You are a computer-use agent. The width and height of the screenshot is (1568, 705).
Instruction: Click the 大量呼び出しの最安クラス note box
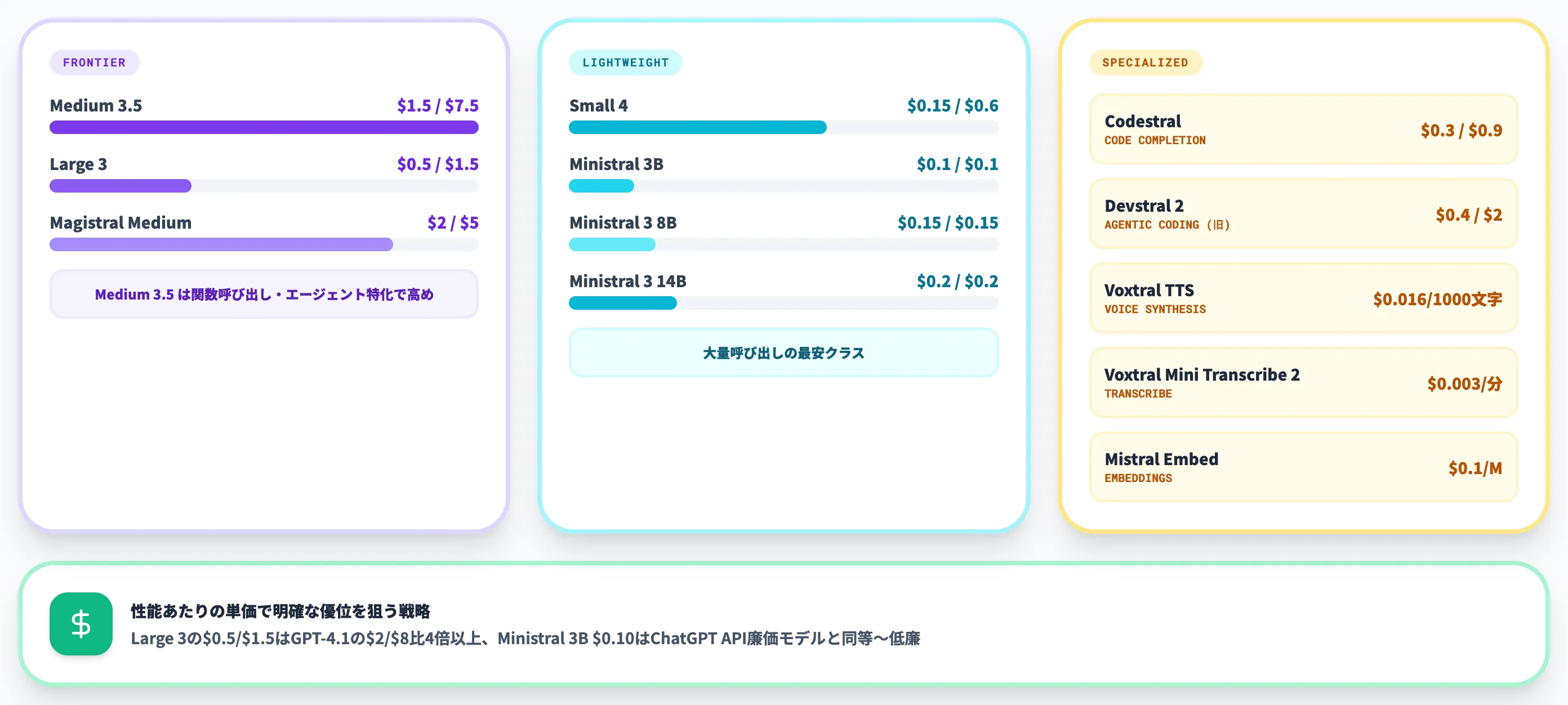point(783,352)
